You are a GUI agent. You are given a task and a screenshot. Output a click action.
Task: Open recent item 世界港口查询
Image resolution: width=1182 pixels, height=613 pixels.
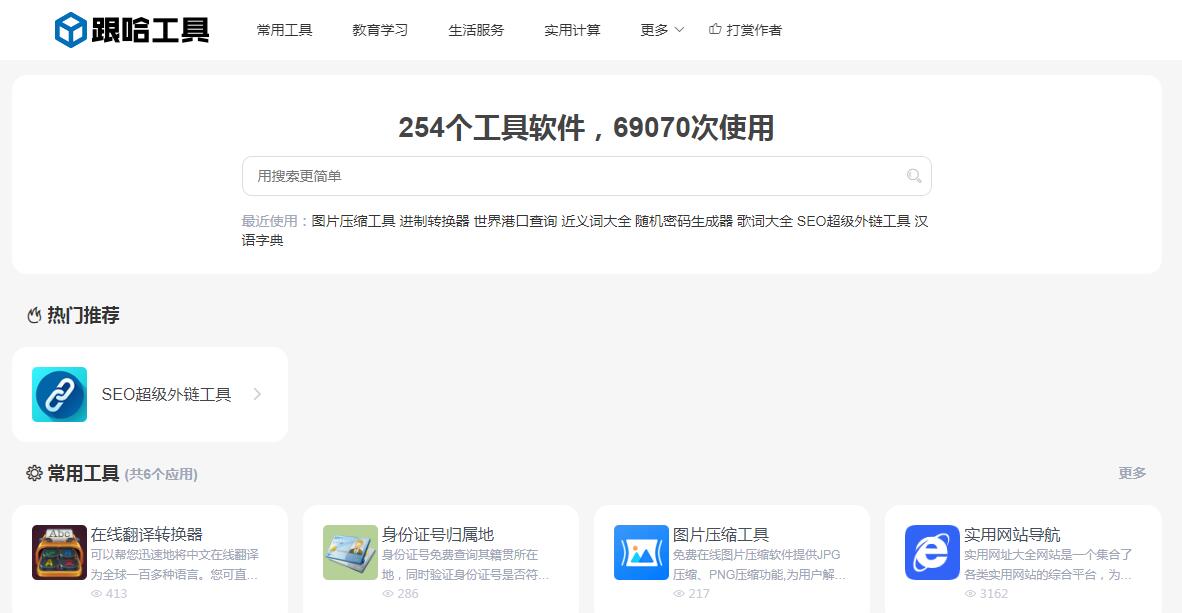click(515, 221)
